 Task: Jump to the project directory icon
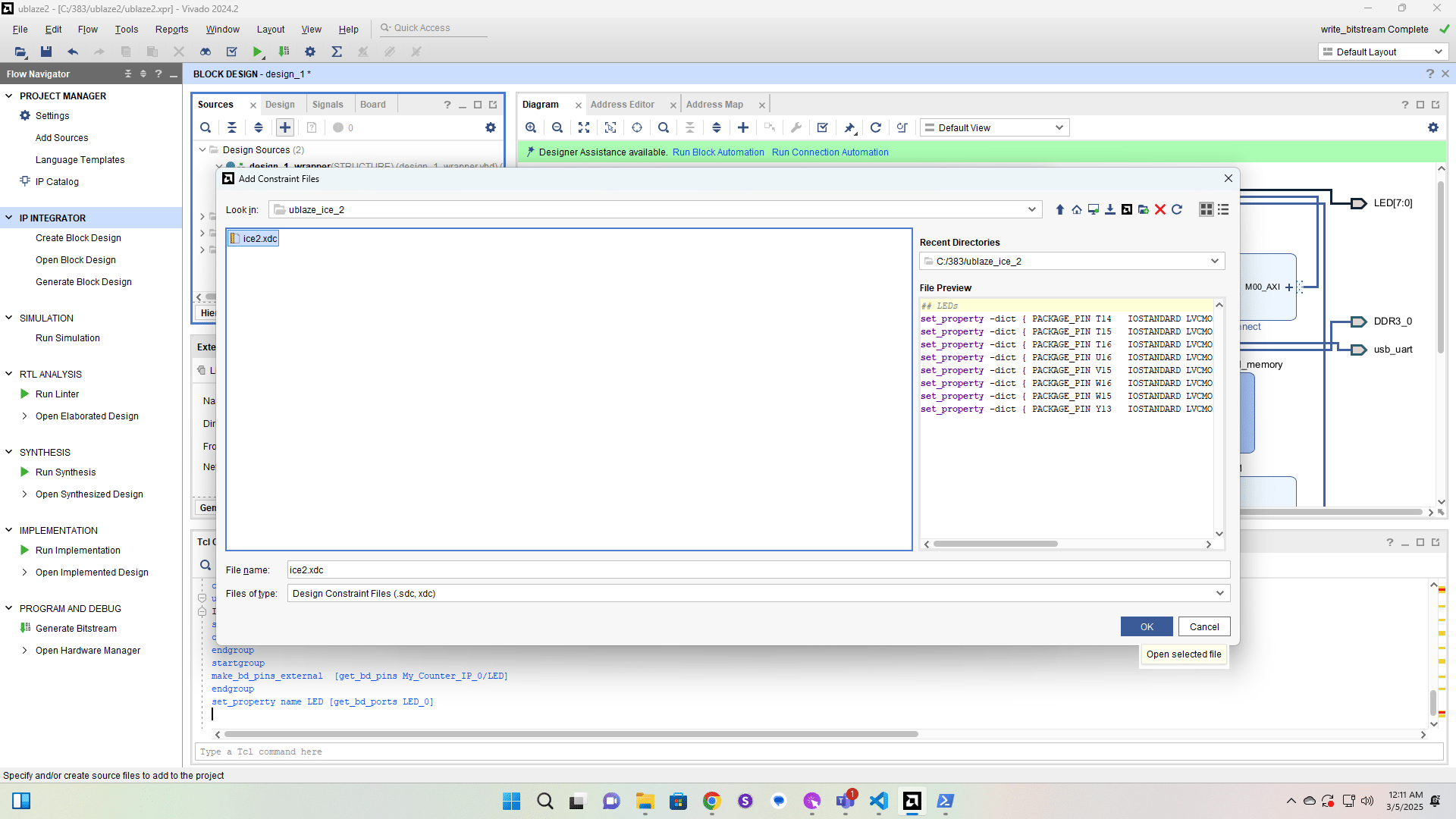1126,210
